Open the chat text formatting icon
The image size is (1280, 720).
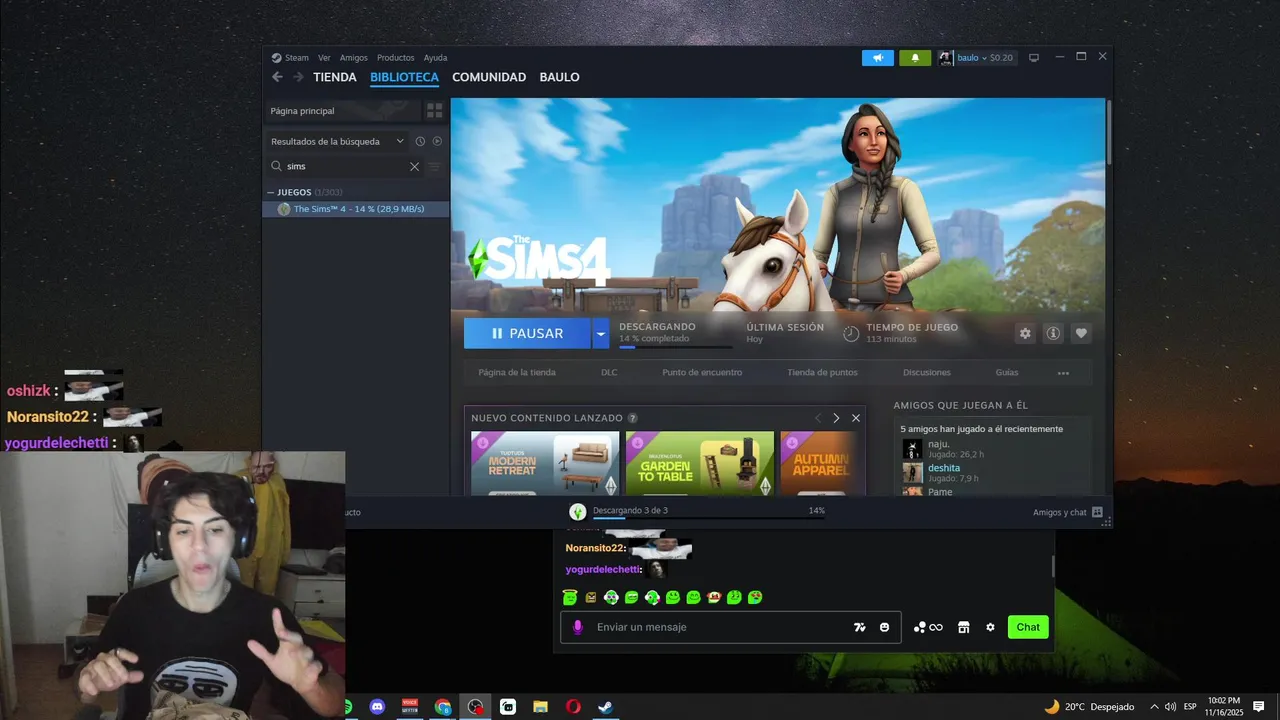[x=859, y=627]
